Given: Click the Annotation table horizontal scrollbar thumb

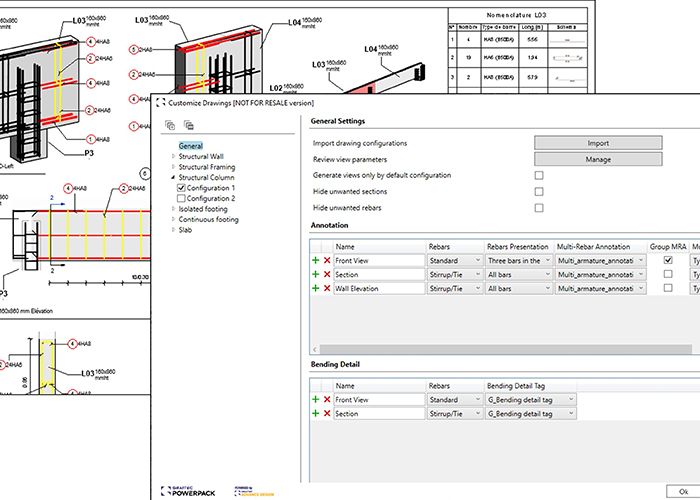Looking at the screenshot, I should coord(506,349).
